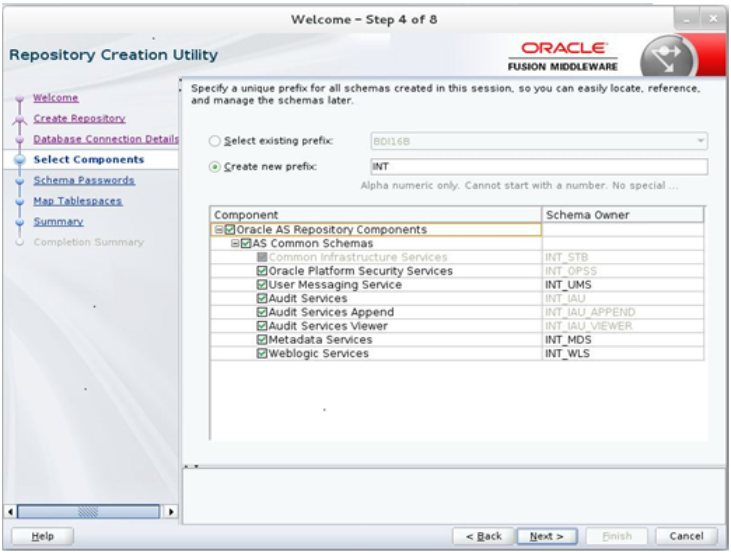
Task: Minimize the Repository Creation Utility window
Action: click(x=686, y=19)
